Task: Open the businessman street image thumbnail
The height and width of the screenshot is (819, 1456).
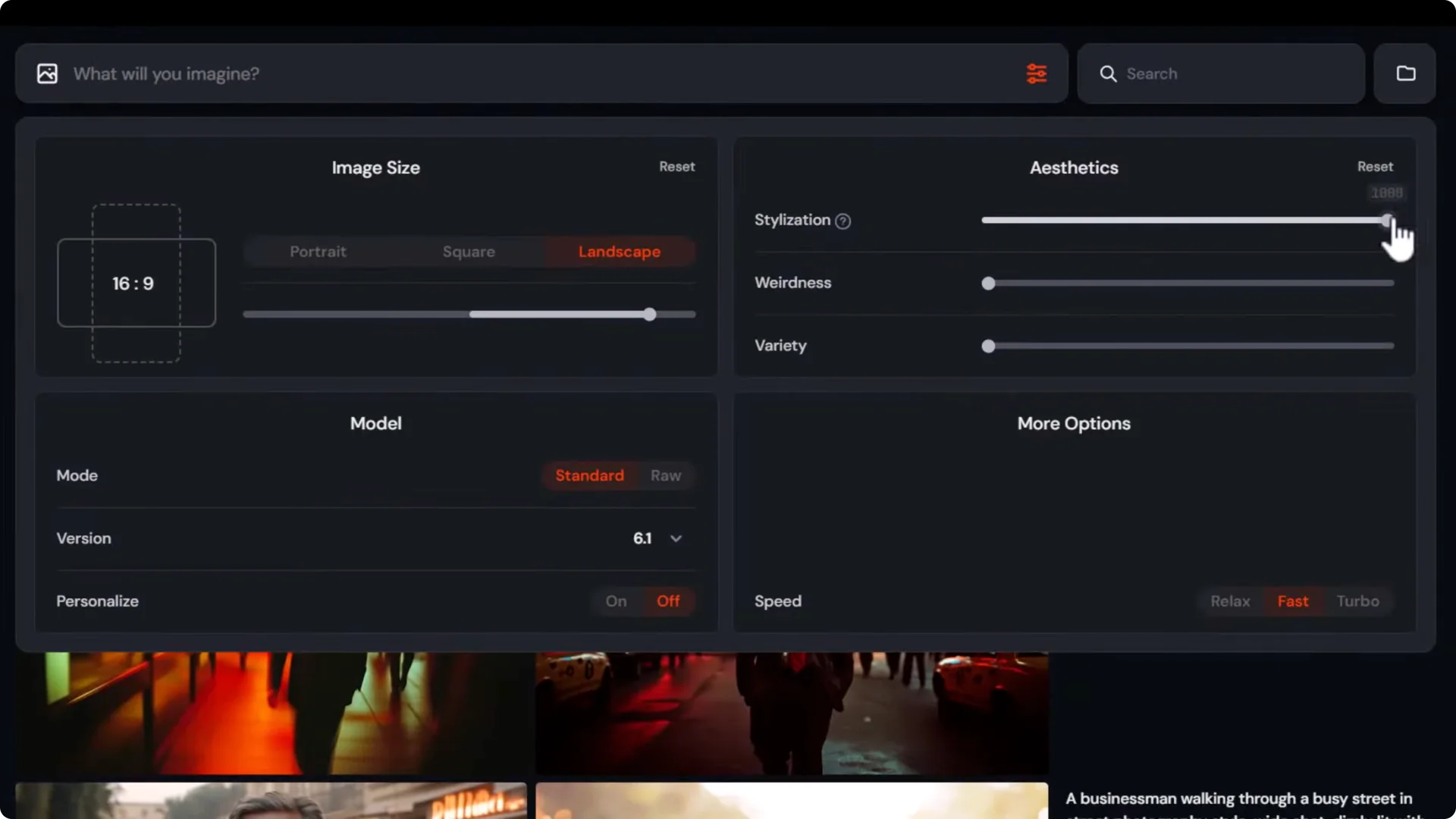Action: pyautogui.click(x=791, y=713)
